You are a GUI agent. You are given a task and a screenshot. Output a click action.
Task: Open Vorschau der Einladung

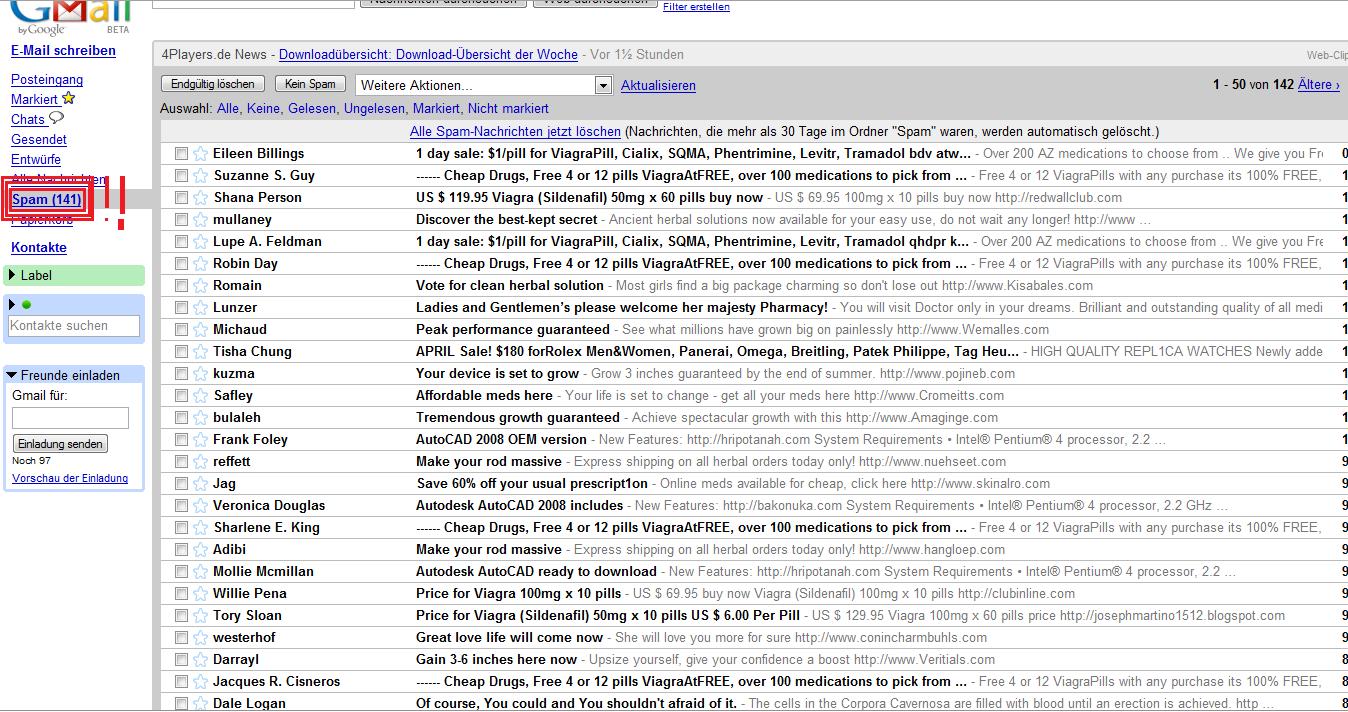[x=70, y=478]
